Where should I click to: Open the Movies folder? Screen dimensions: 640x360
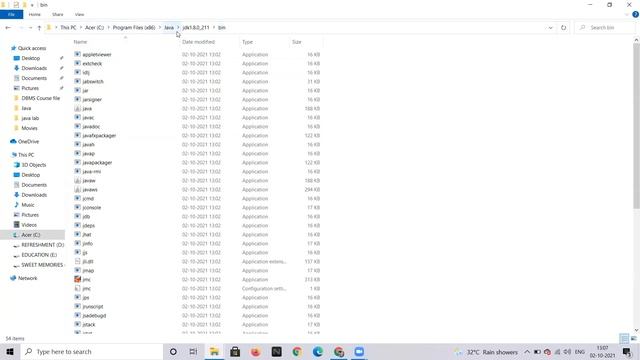[x=29, y=128]
